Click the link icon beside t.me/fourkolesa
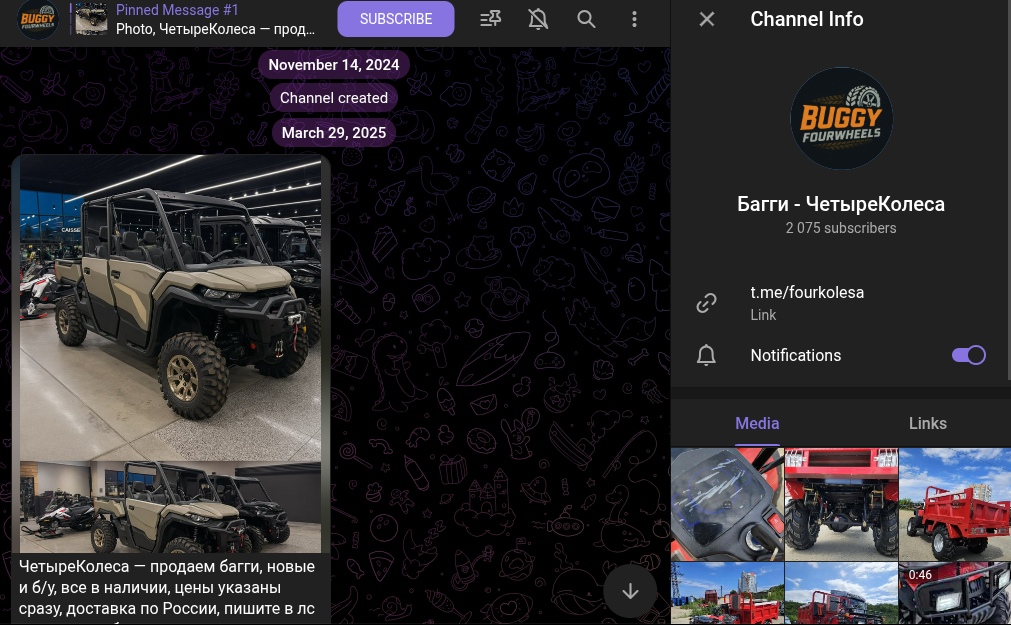1011x625 pixels. click(x=707, y=303)
